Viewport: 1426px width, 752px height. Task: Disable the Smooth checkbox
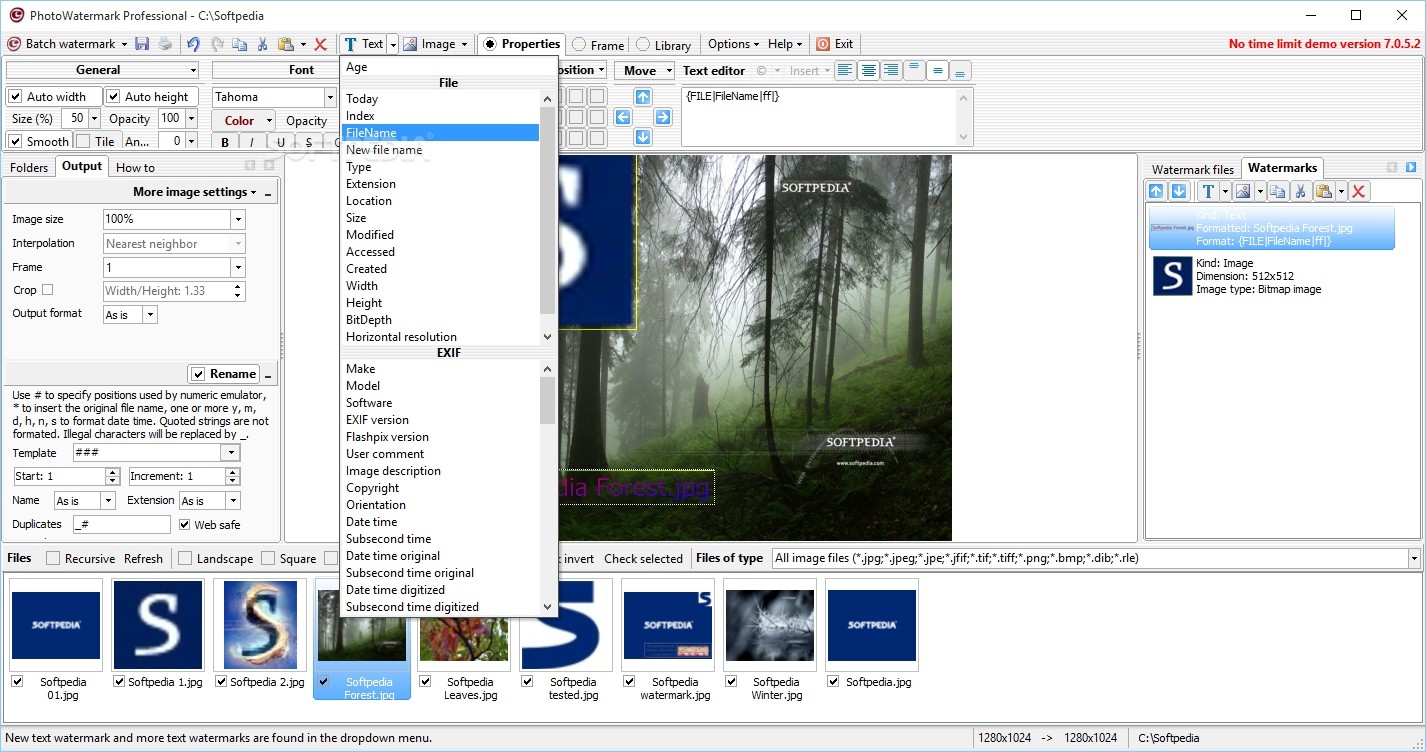15,141
